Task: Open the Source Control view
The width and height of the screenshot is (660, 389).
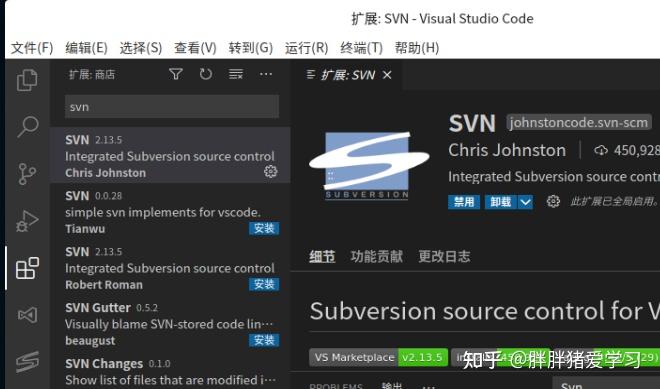Action: pyautogui.click(x=27, y=173)
